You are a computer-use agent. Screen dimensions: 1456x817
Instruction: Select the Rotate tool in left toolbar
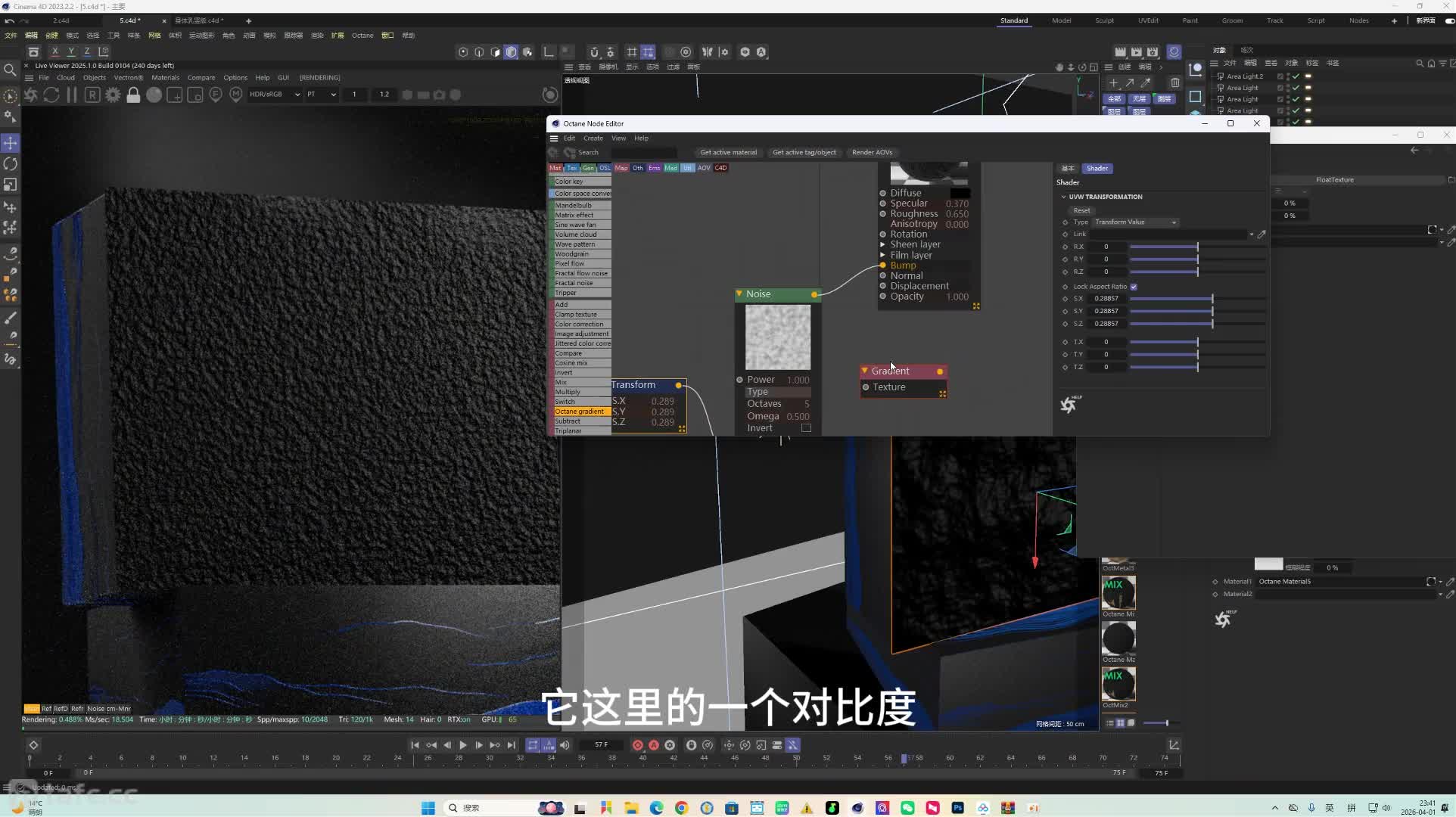(11, 163)
